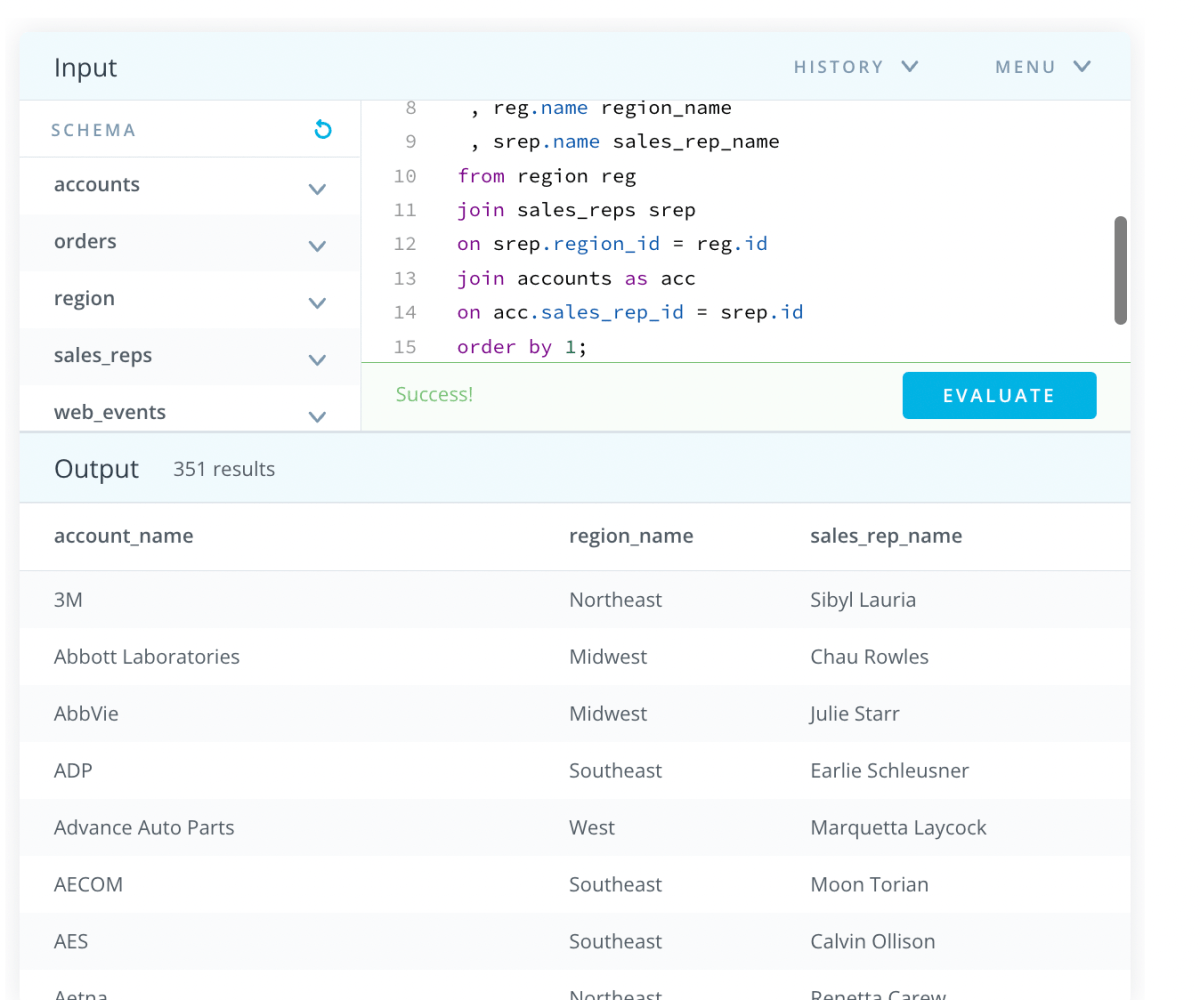Click the 'order by 1;' code line
Viewport: 1200px width, 1000px height.
tap(522, 347)
